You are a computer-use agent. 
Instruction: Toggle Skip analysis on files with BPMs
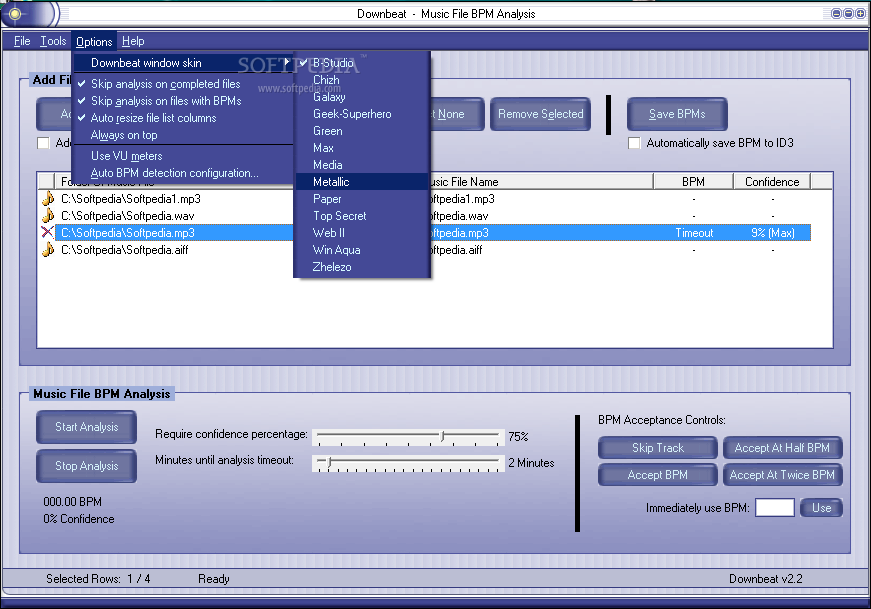[183, 101]
